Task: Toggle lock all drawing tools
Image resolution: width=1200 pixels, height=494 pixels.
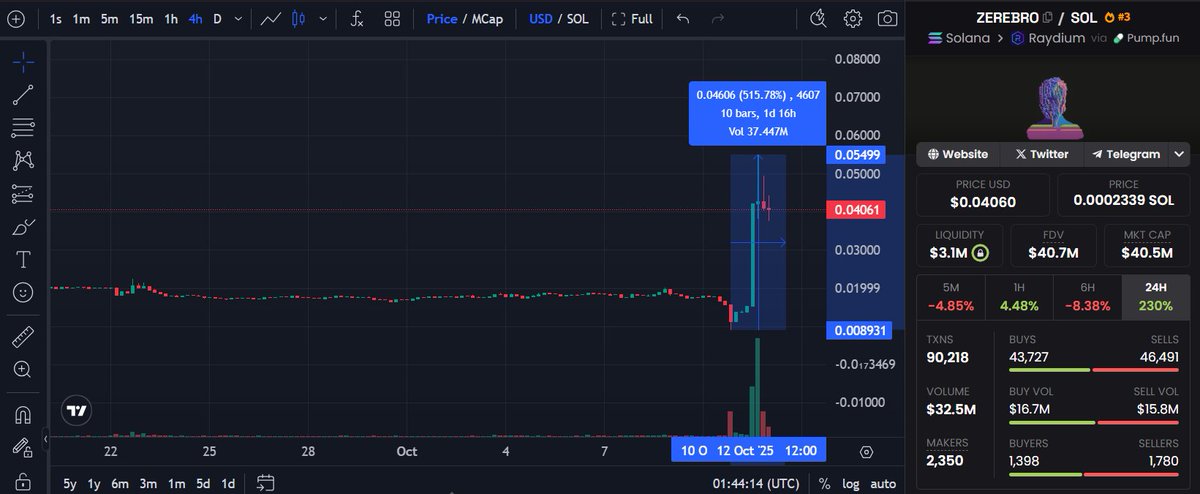Action: click(x=23, y=482)
